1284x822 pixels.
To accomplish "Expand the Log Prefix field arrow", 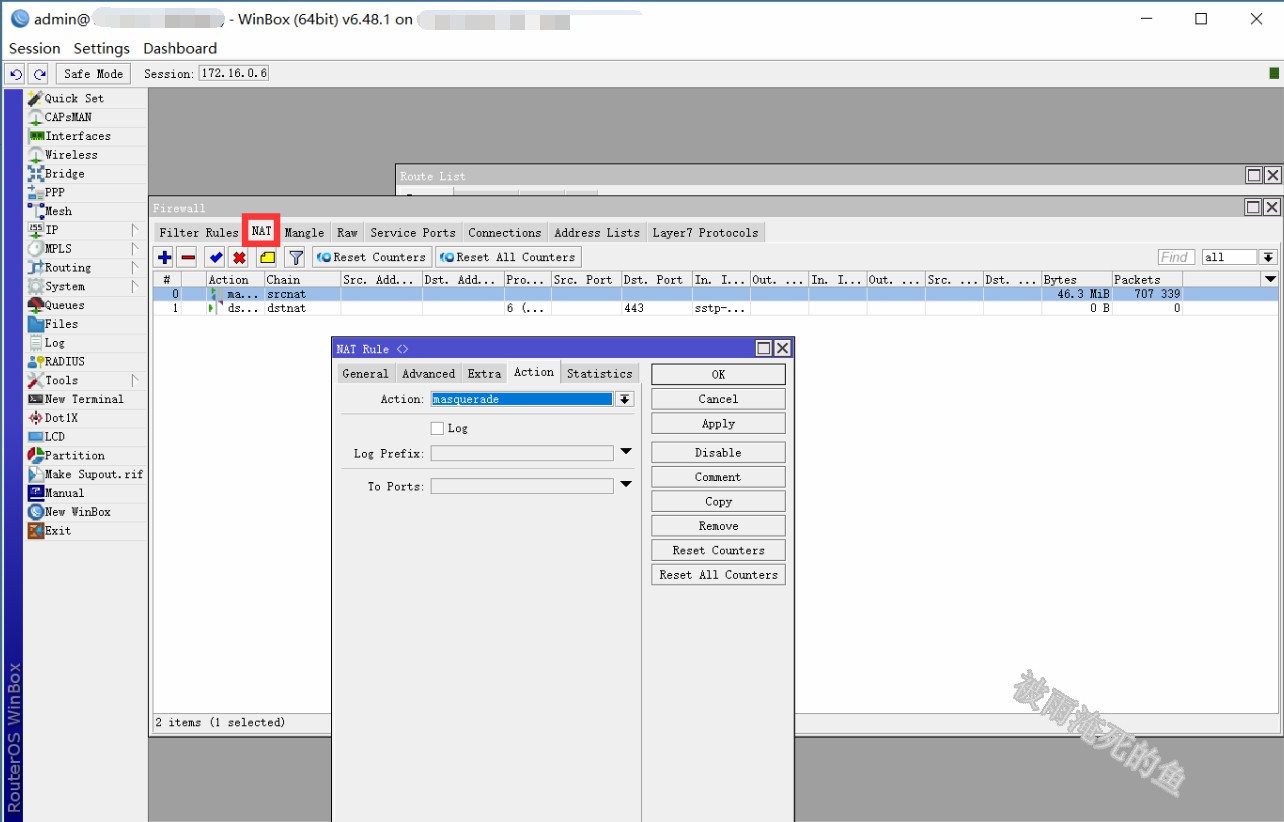I will click(x=626, y=452).
